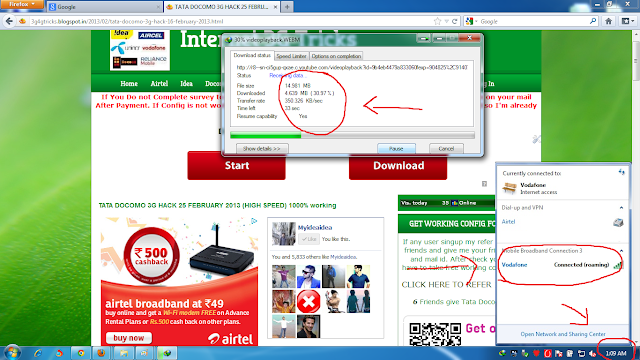Viewport: 640px width, 360px height.
Task: Click the system clock 1:09 AM
Action: click(616, 353)
